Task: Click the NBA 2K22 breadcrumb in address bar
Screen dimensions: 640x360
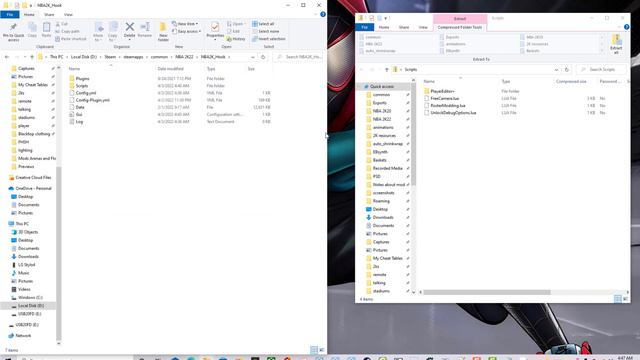Action: (184, 57)
